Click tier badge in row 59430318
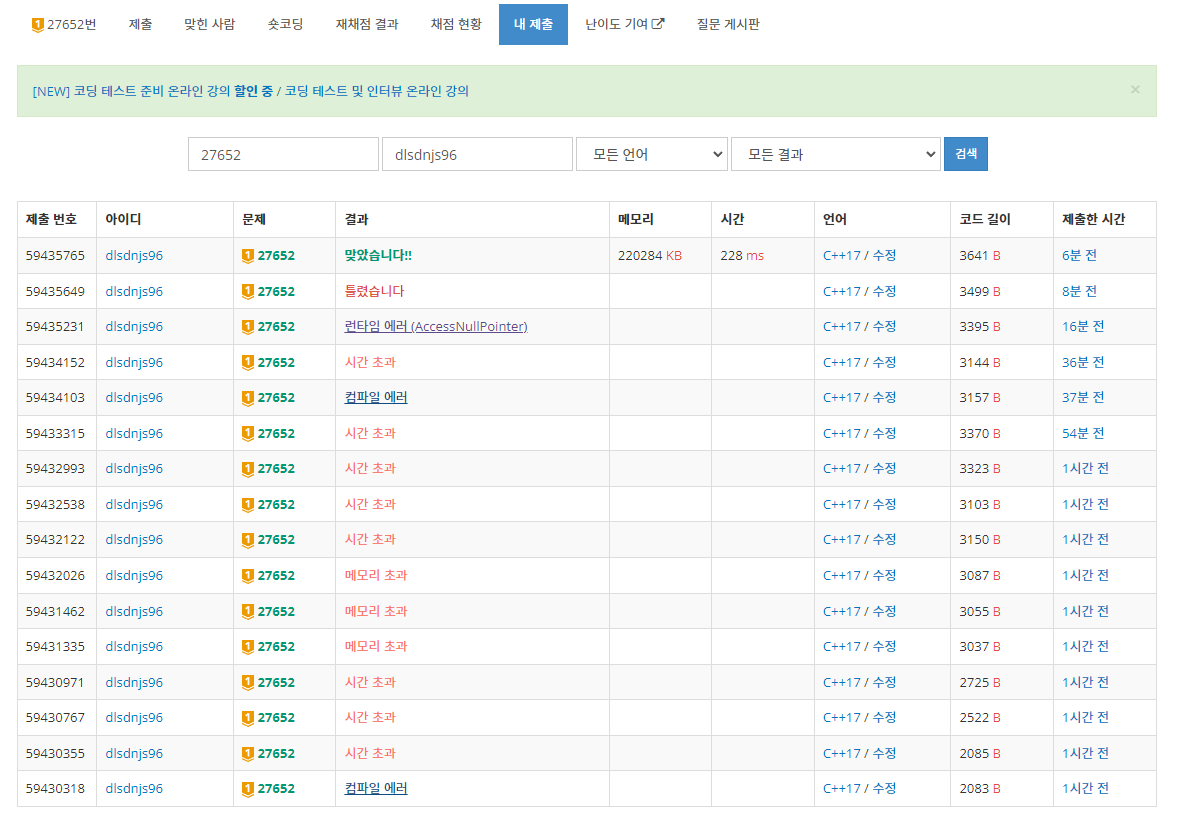Screen dimensions: 1177x820 pos(248,789)
